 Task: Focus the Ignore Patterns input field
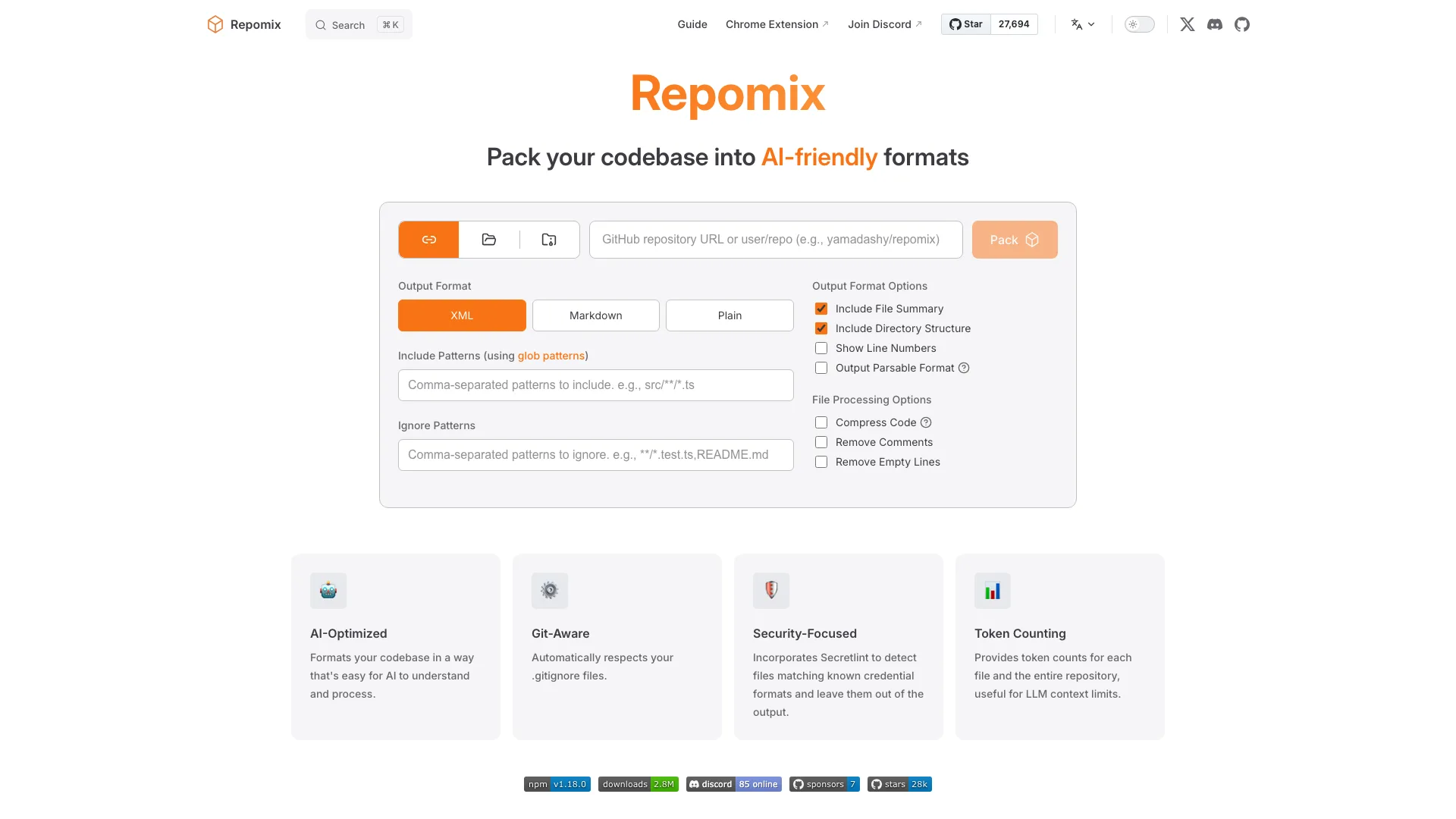596,455
